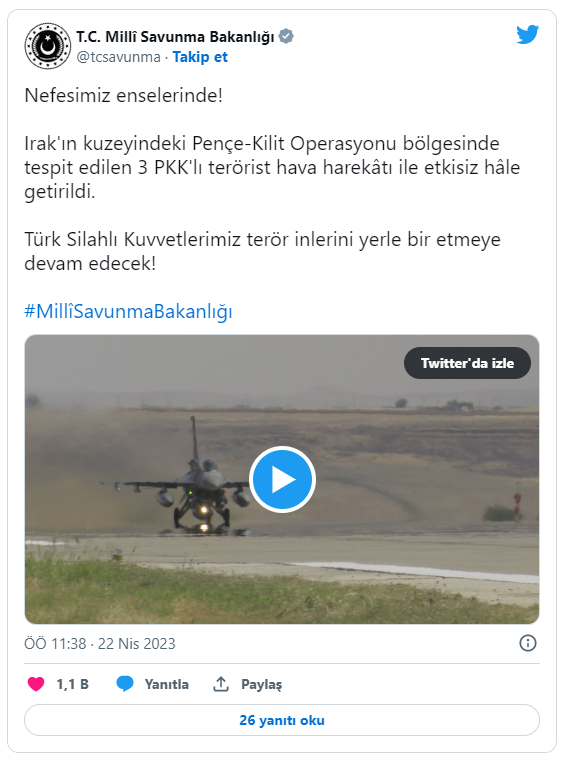Open the ministry's profile avatar
This screenshot has width=563, height=769.
pyautogui.click(x=48, y=46)
